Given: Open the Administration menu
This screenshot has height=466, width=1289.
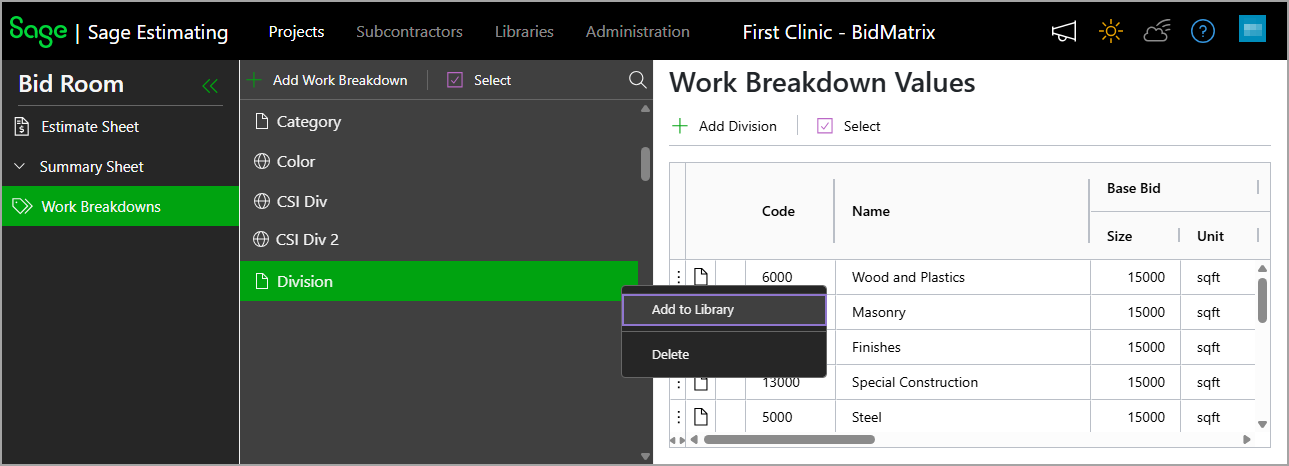Looking at the screenshot, I should (x=638, y=31).
